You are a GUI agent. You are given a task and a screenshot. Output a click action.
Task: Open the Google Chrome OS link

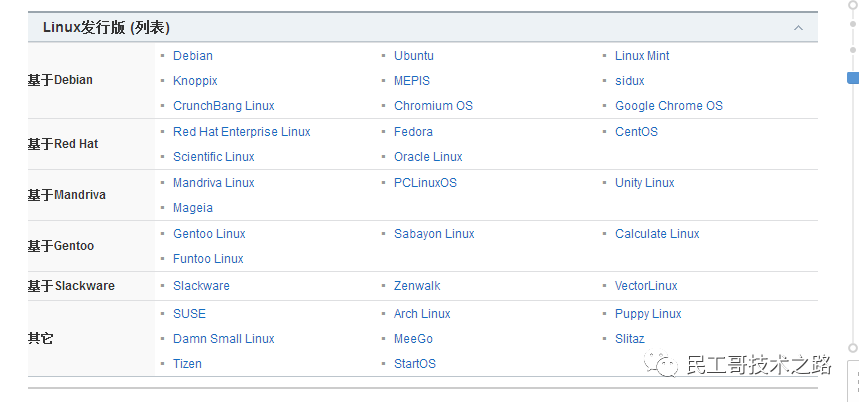669,106
